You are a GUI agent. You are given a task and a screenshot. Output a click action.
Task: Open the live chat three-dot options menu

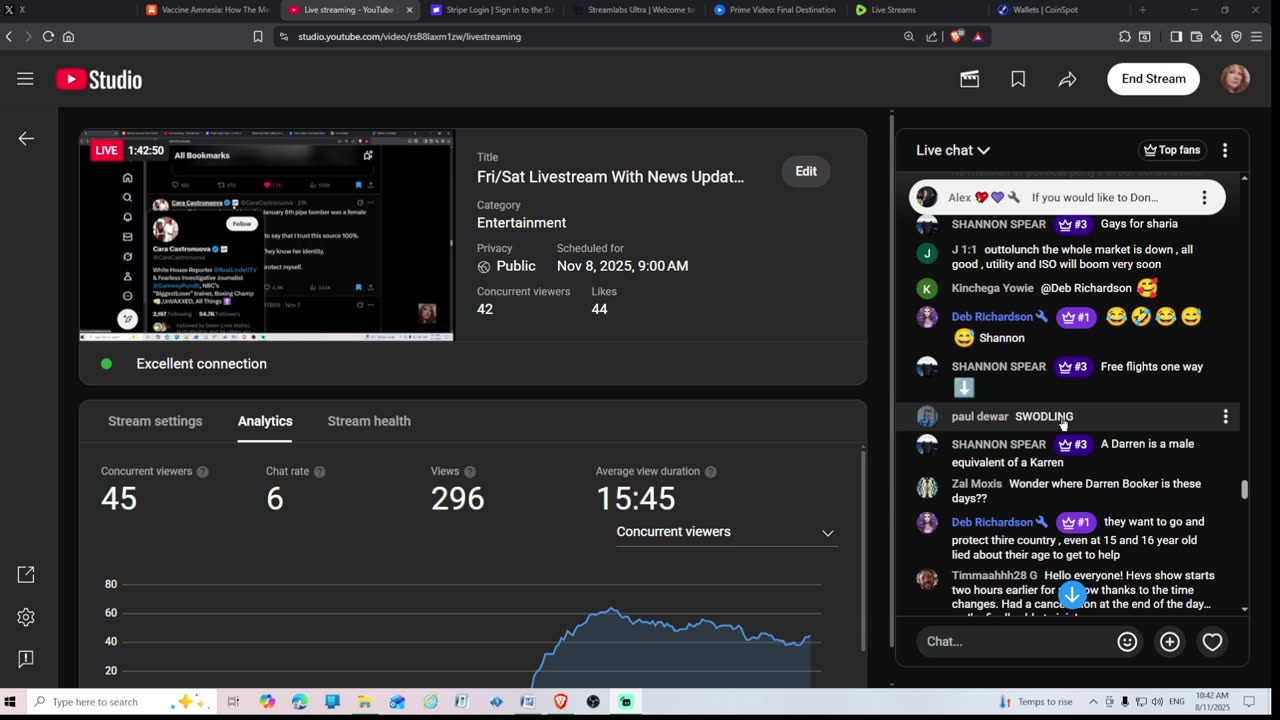[x=1225, y=150]
